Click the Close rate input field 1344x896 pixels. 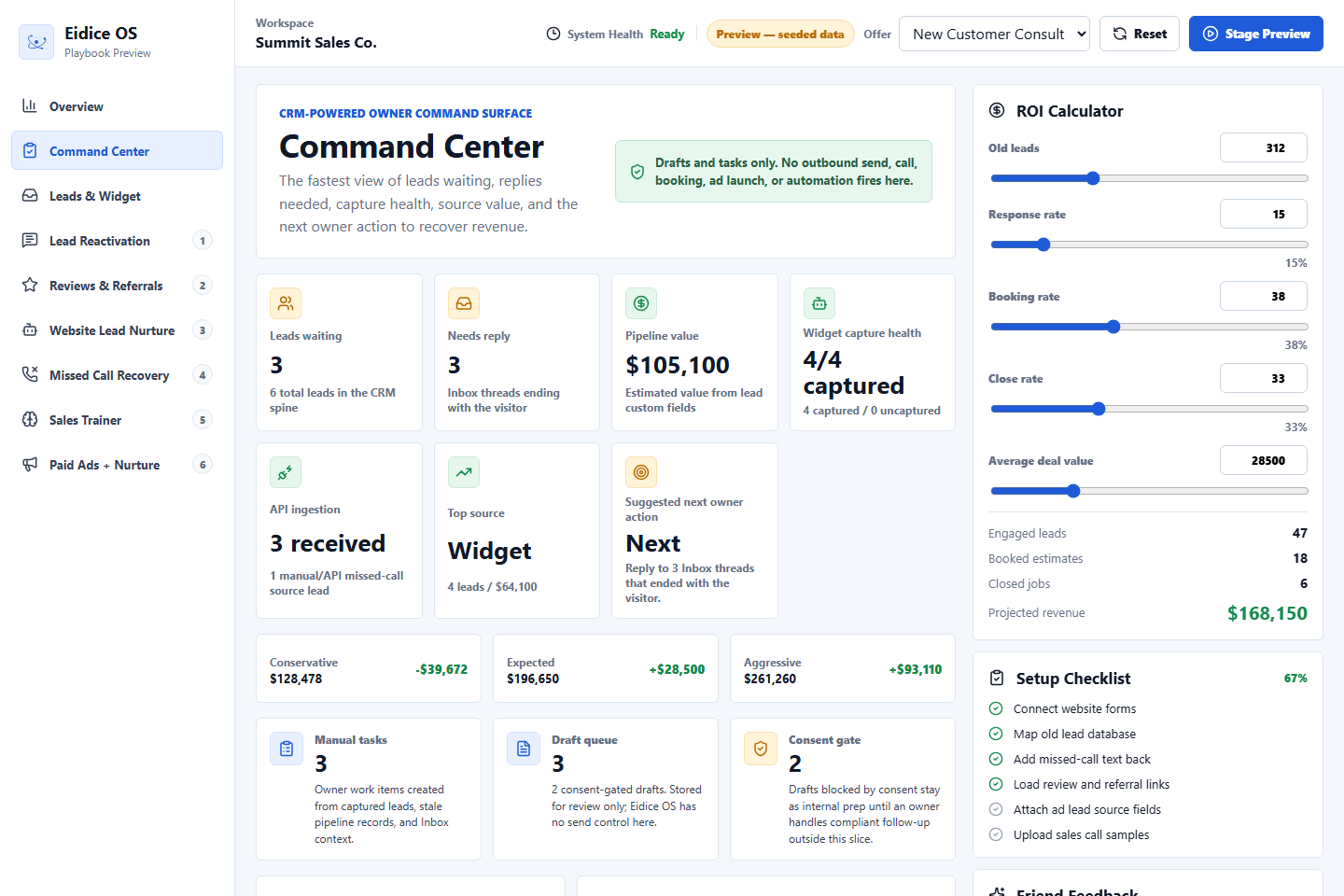(1264, 378)
